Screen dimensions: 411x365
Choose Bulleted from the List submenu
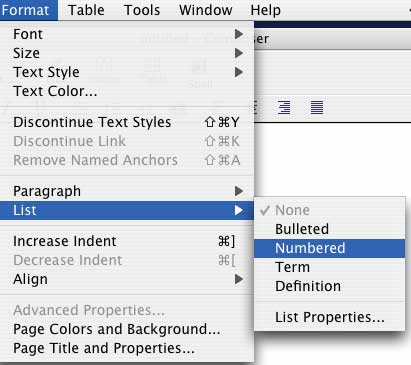coord(330,229)
